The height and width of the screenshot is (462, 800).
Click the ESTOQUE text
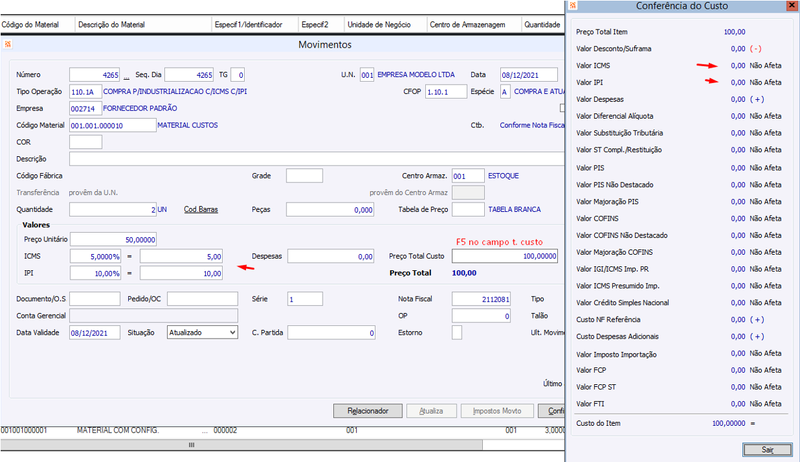click(503, 176)
